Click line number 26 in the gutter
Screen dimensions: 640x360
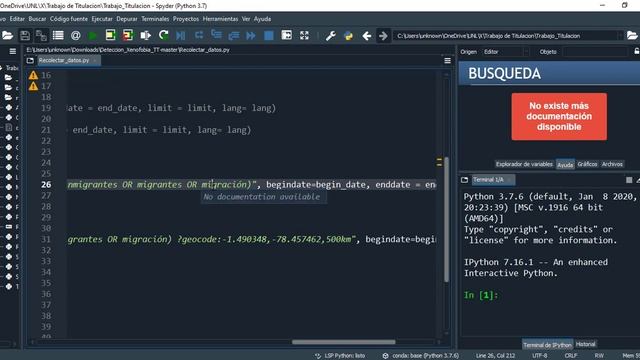point(46,184)
